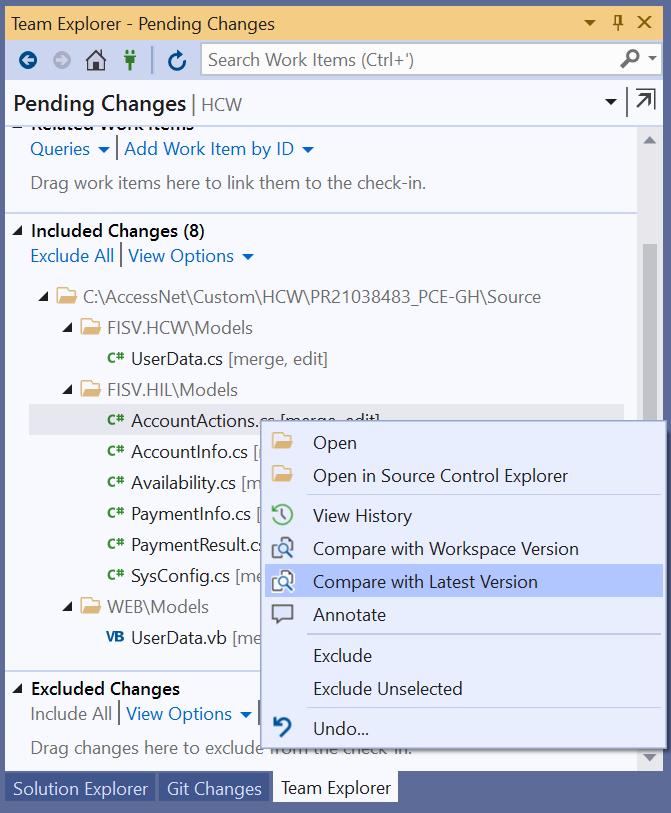Go to Team Explorer Home icon
The width and height of the screenshot is (671, 813).
[x=96, y=60]
